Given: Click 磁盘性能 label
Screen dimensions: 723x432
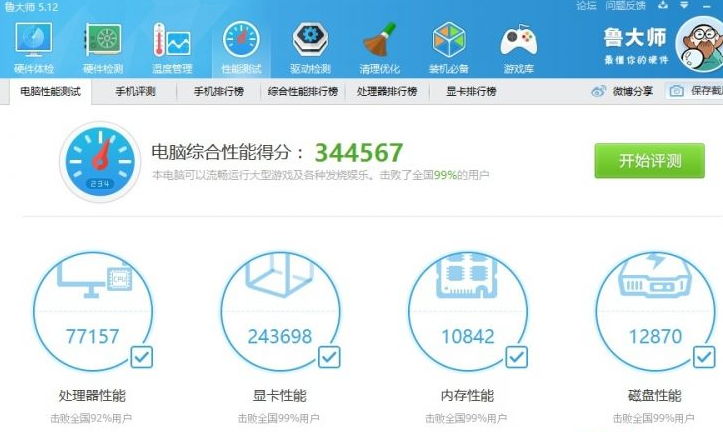Looking at the screenshot, I should pyautogui.click(x=655, y=395).
